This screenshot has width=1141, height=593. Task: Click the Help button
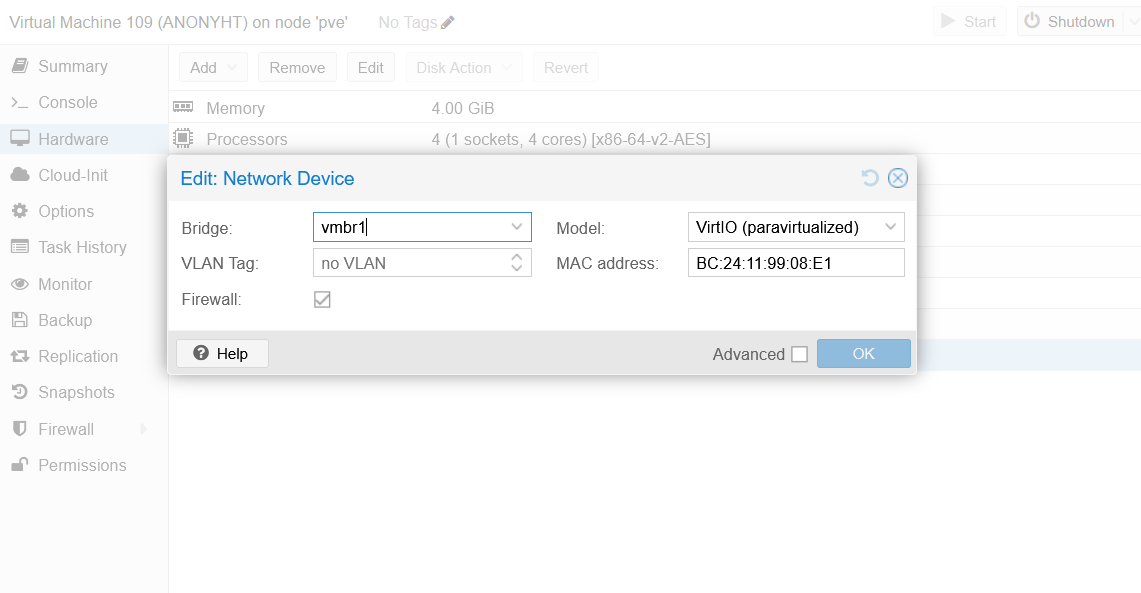point(222,354)
